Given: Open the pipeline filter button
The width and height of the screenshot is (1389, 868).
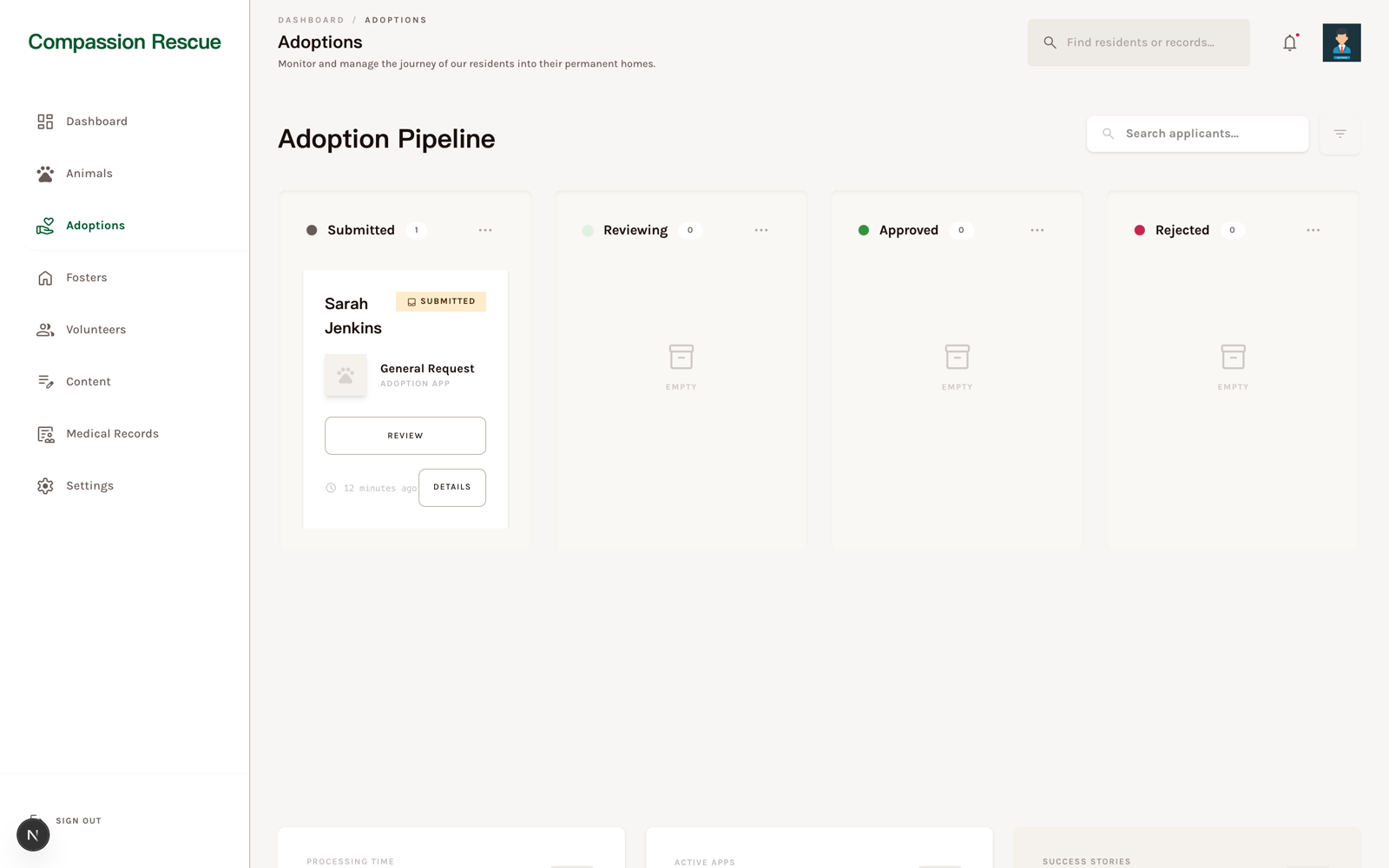Looking at the screenshot, I should [x=1340, y=134].
